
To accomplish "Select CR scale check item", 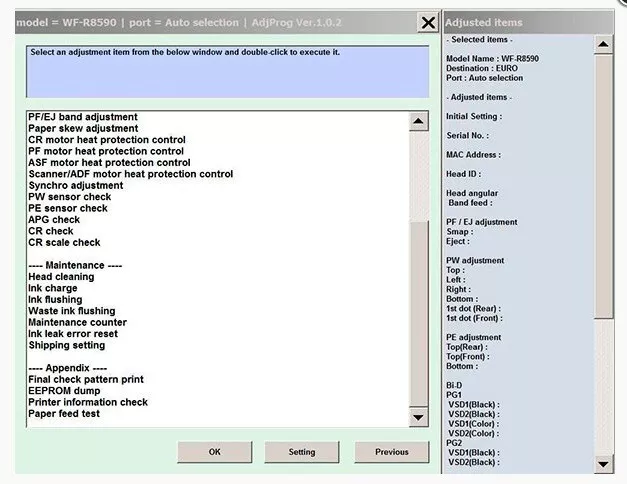I will (x=64, y=242).
